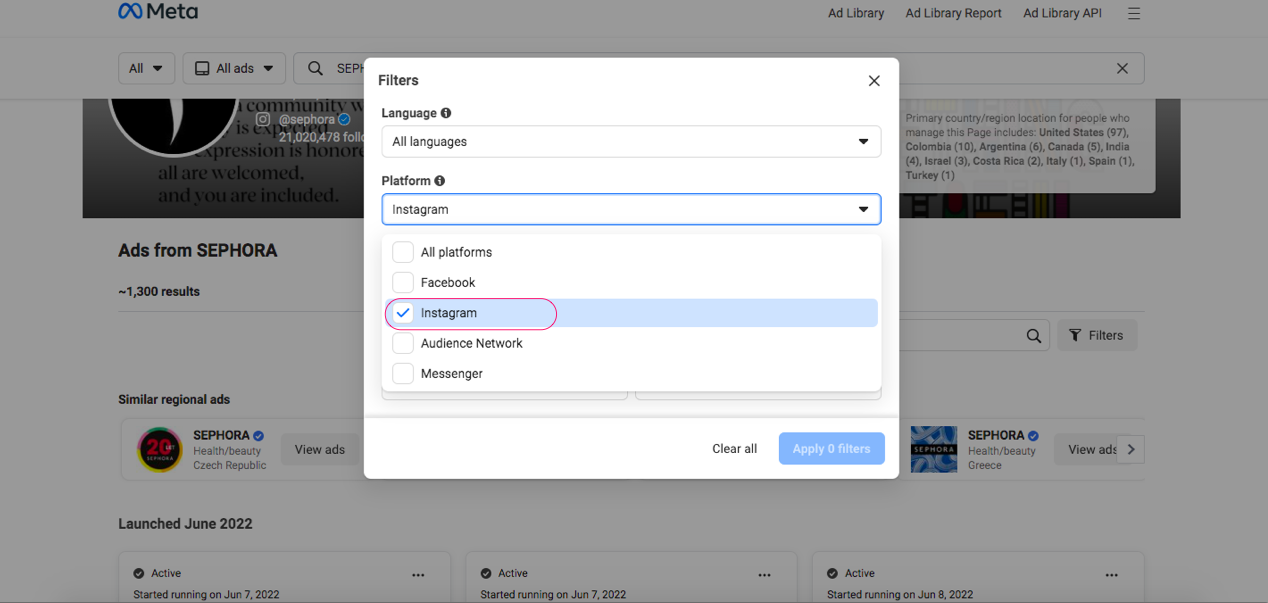Open the All ads dropdown
Viewport: 1268px width, 603px height.
click(234, 69)
